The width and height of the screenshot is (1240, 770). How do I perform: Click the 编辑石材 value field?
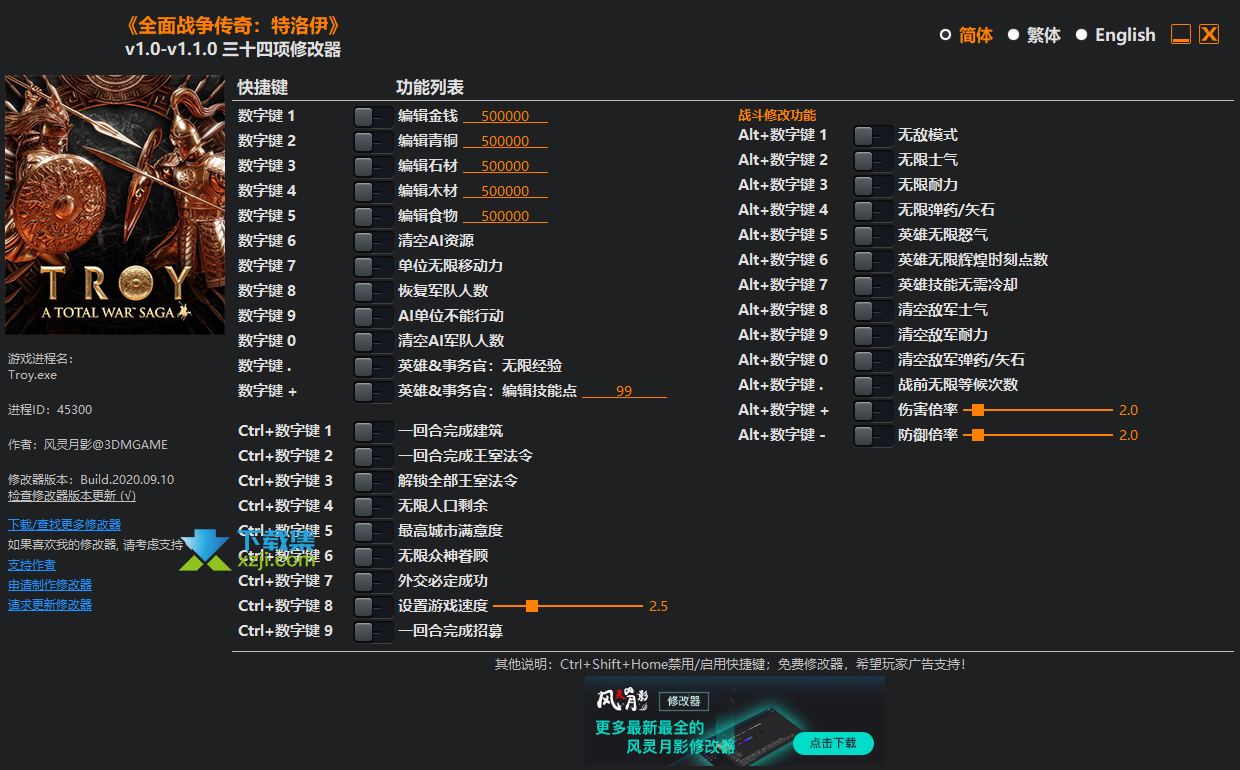(x=505, y=166)
